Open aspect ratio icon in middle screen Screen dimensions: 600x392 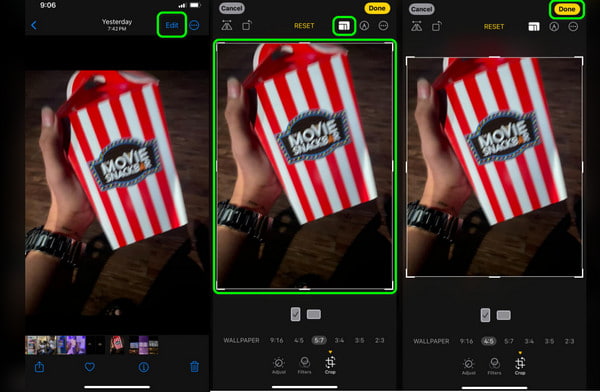coord(344,26)
